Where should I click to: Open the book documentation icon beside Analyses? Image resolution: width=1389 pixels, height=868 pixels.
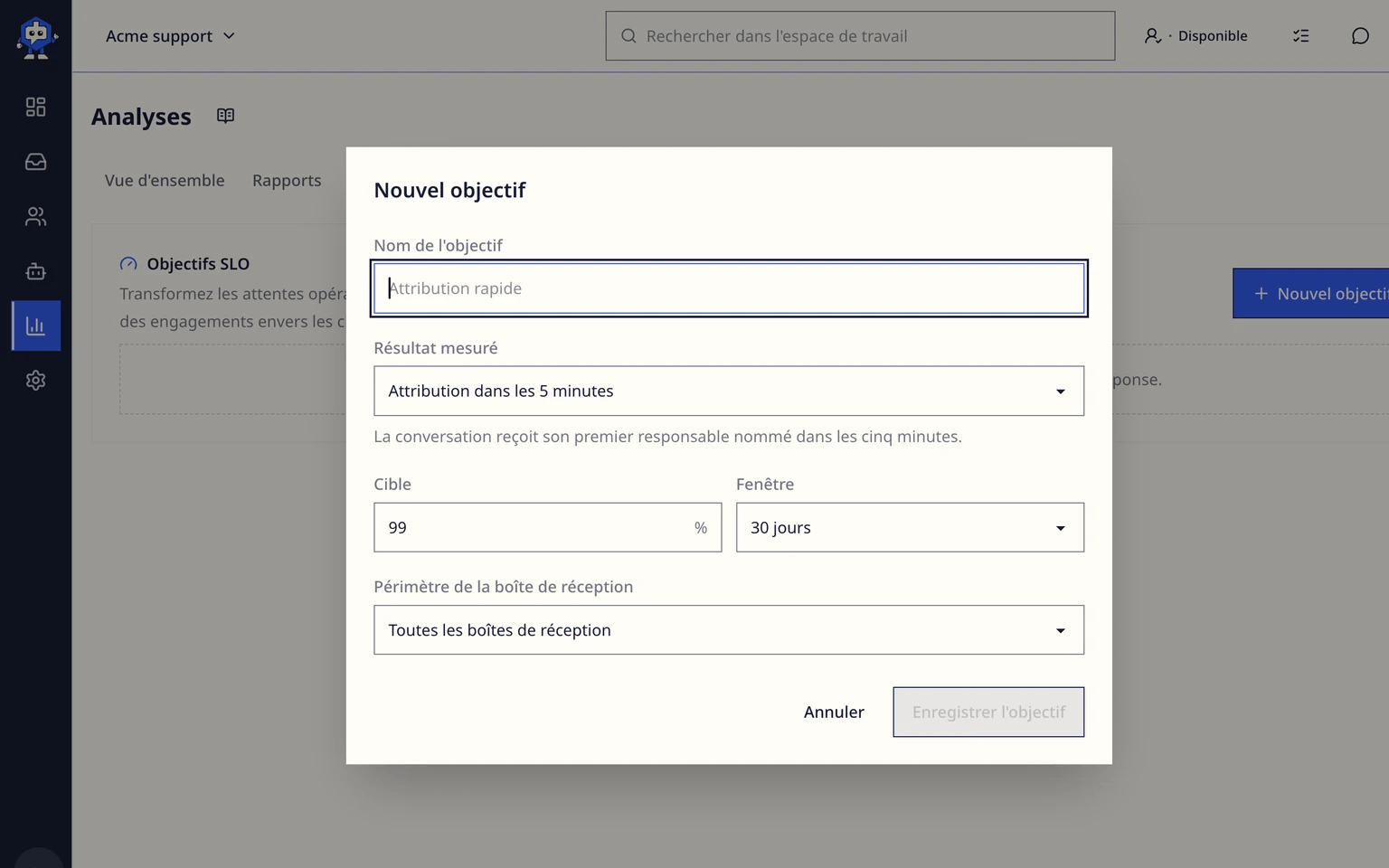[x=225, y=116]
